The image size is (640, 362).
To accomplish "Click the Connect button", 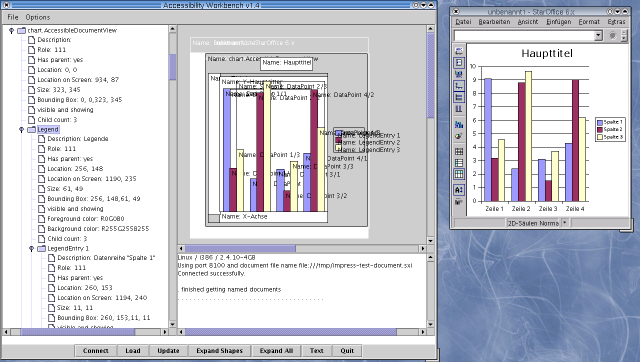I will (96, 351).
